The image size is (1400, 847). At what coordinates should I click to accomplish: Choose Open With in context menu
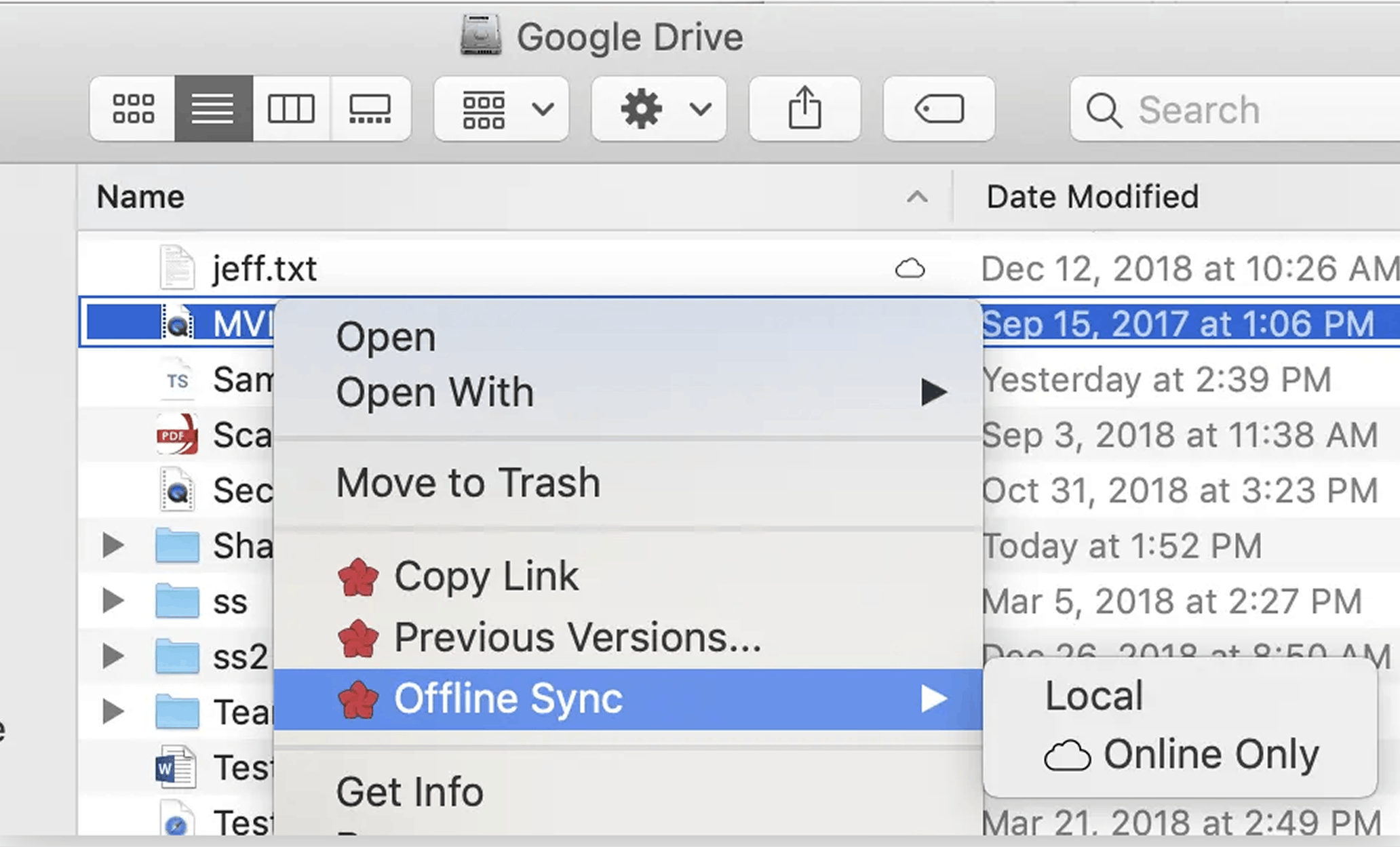435,392
